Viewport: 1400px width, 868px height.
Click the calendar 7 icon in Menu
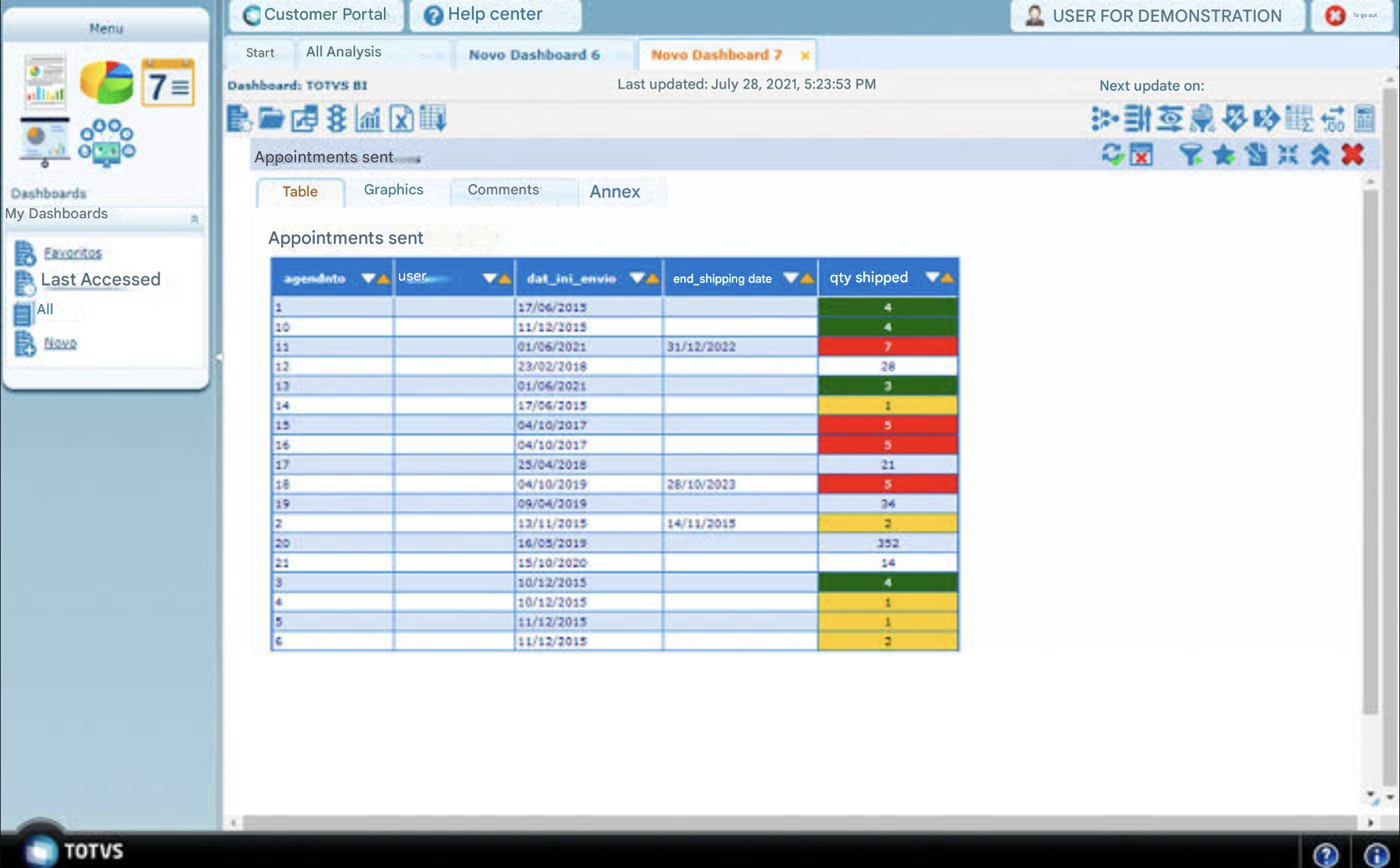168,83
